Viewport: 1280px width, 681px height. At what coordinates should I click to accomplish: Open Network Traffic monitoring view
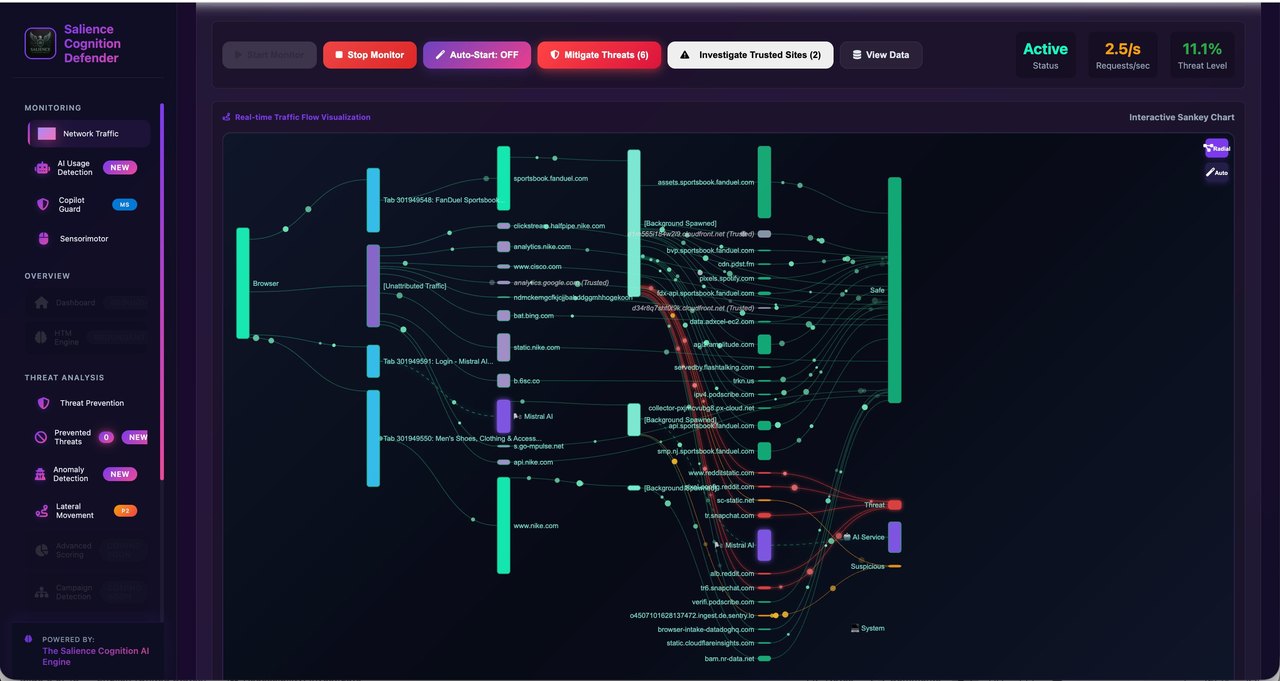pyautogui.click(x=89, y=133)
